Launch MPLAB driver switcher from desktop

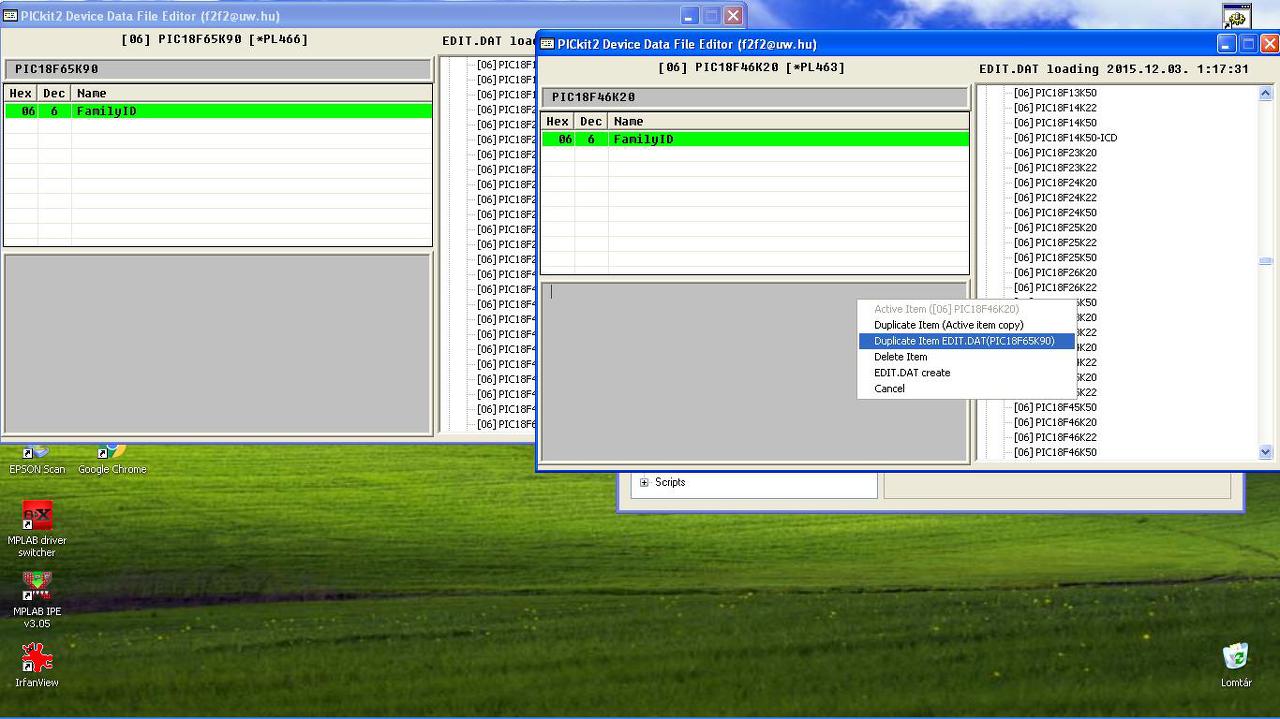[37, 529]
